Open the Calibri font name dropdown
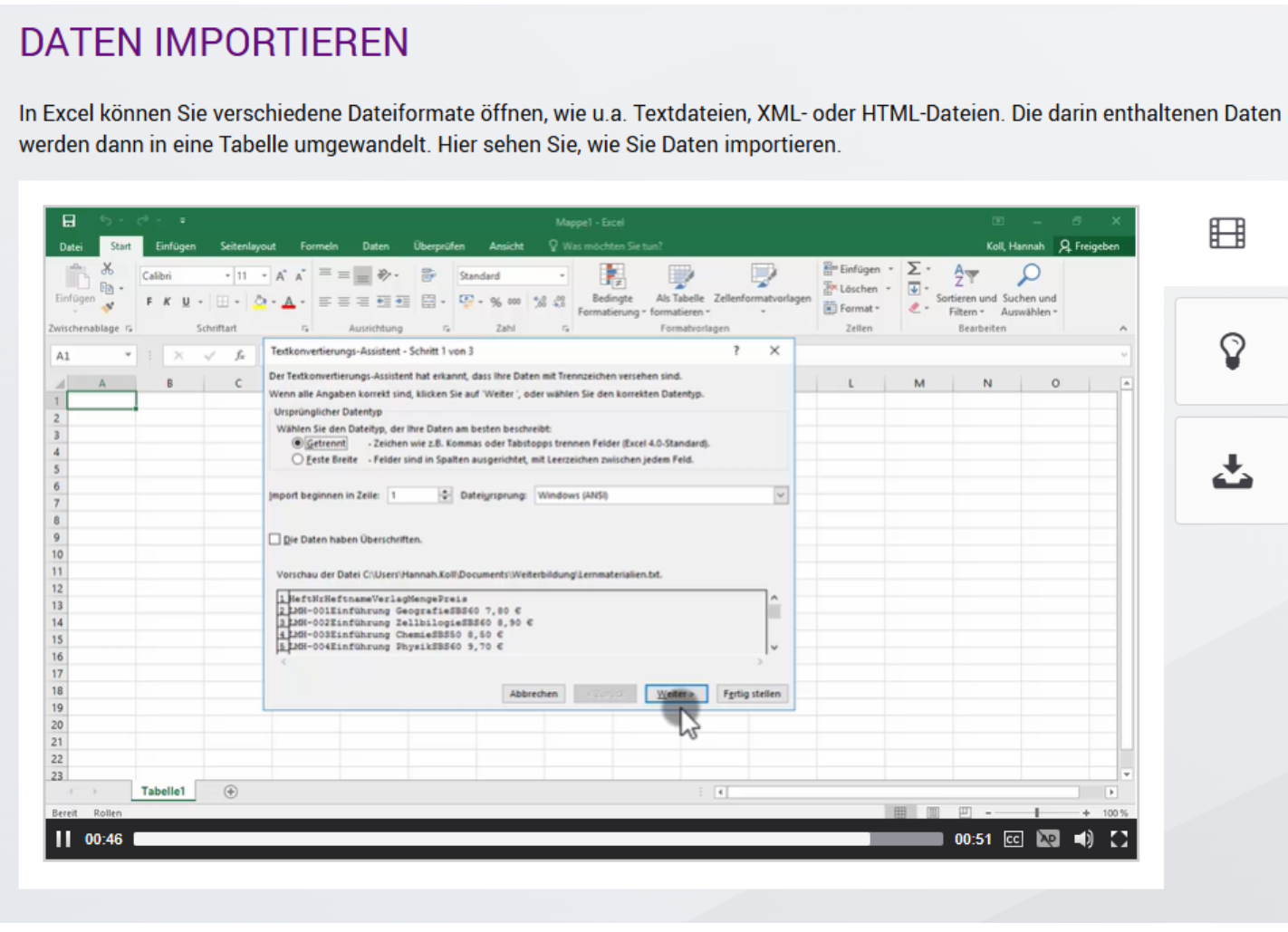Image resolution: width=1288 pixels, height=932 pixels. pyautogui.click(x=227, y=276)
